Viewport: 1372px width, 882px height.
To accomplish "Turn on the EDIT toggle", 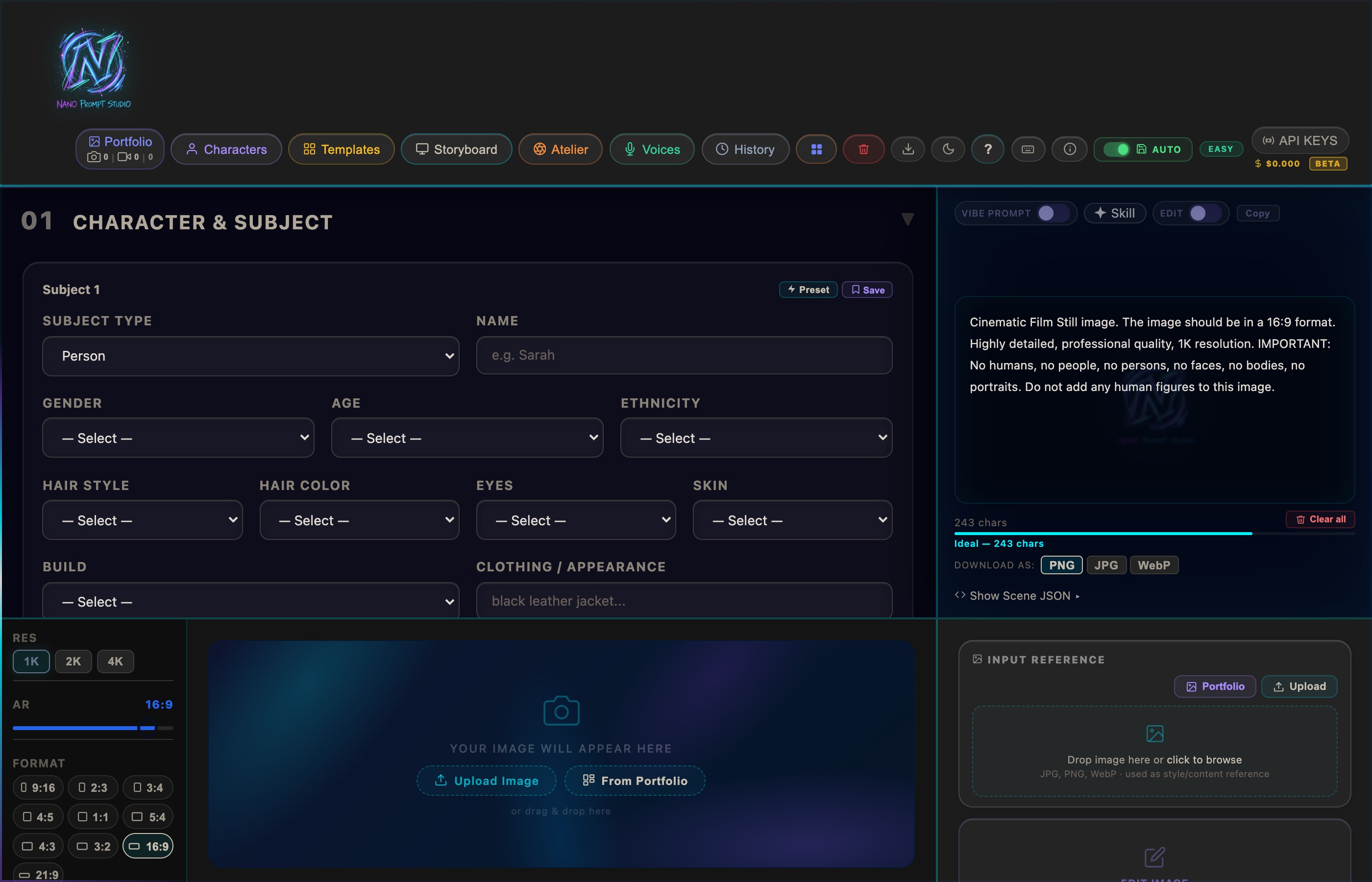I will click(x=1205, y=213).
